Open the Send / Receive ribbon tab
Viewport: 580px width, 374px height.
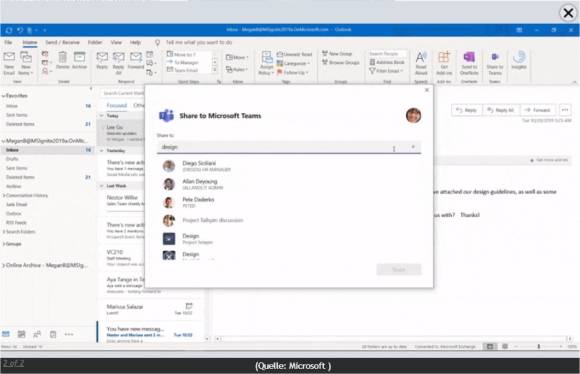[x=63, y=42]
